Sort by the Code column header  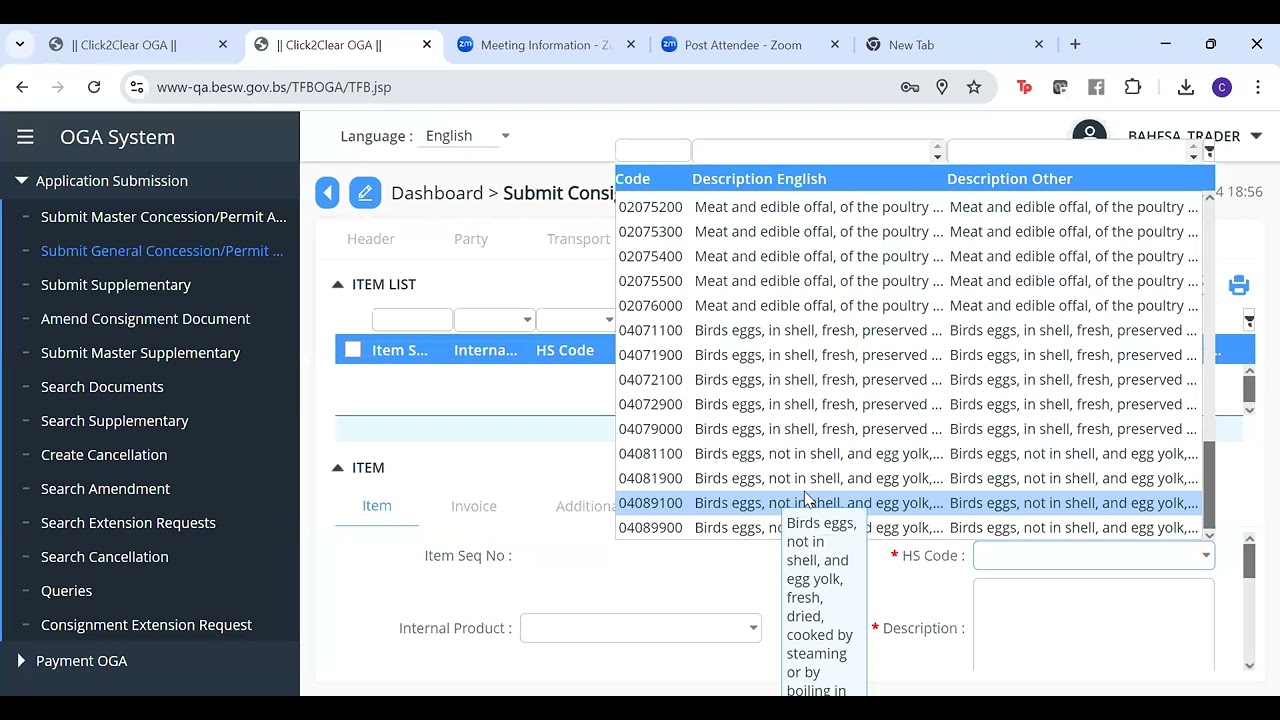click(x=633, y=179)
